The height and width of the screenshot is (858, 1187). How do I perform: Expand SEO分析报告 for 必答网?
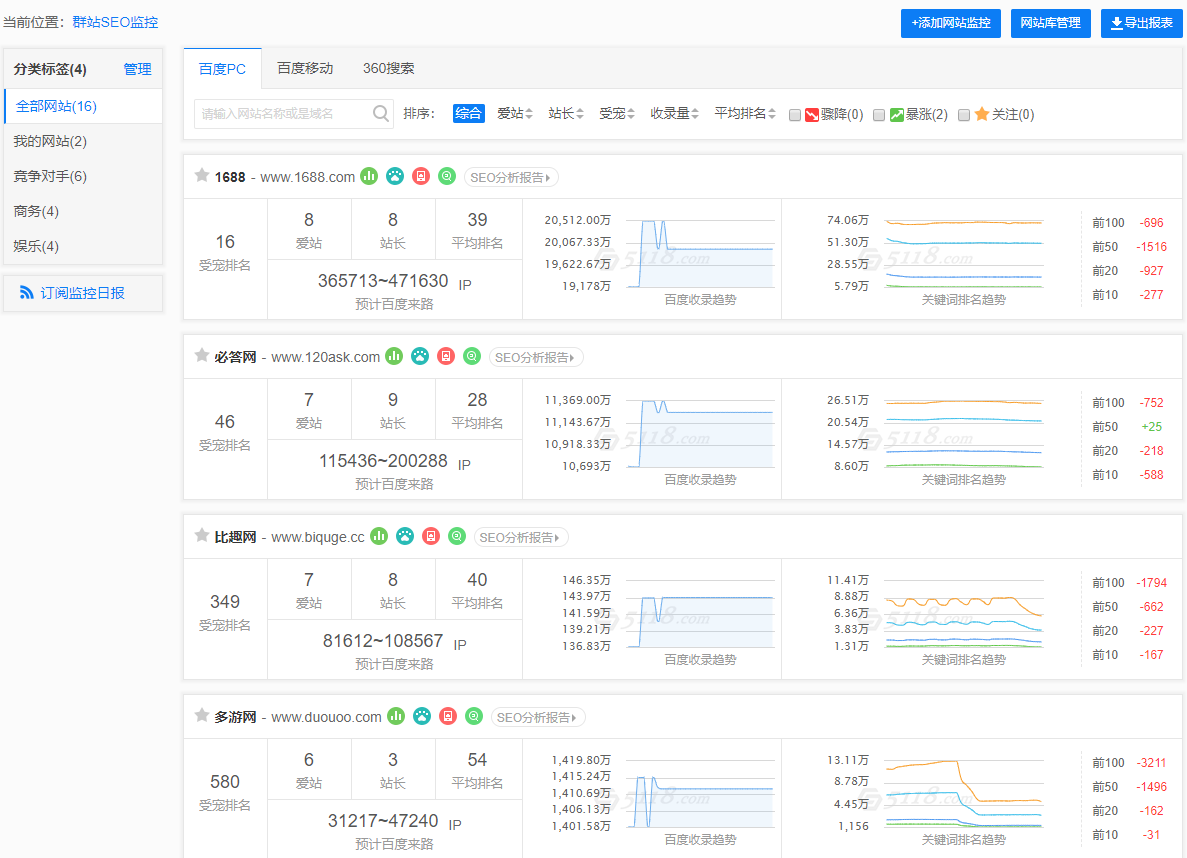point(536,357)
